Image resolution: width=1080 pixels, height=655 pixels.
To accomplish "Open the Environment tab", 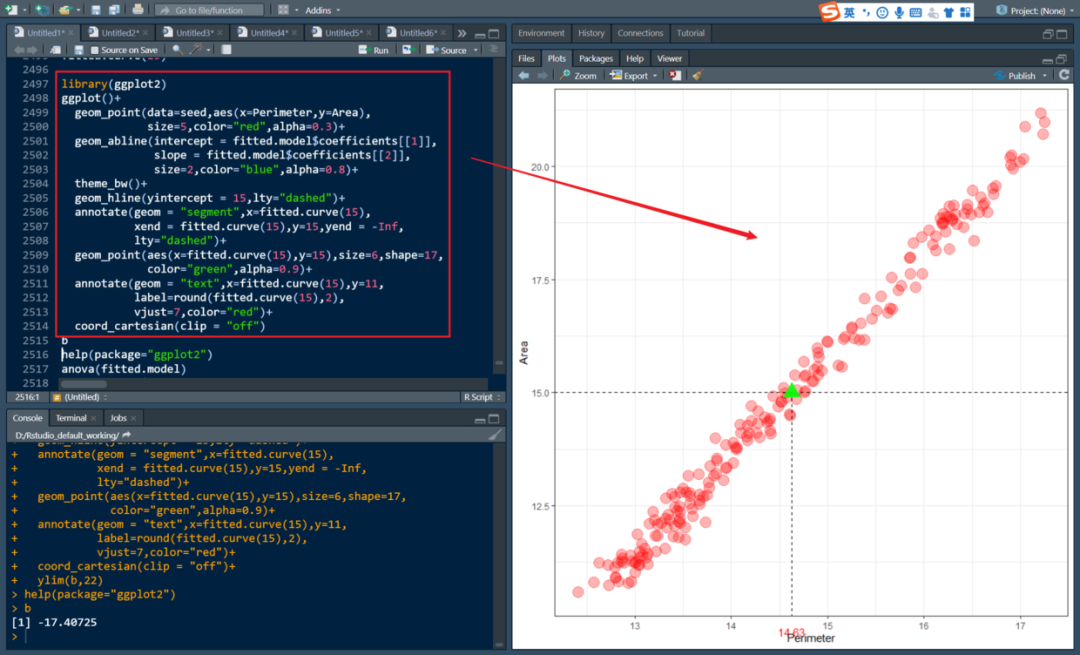I will [541, 33].
